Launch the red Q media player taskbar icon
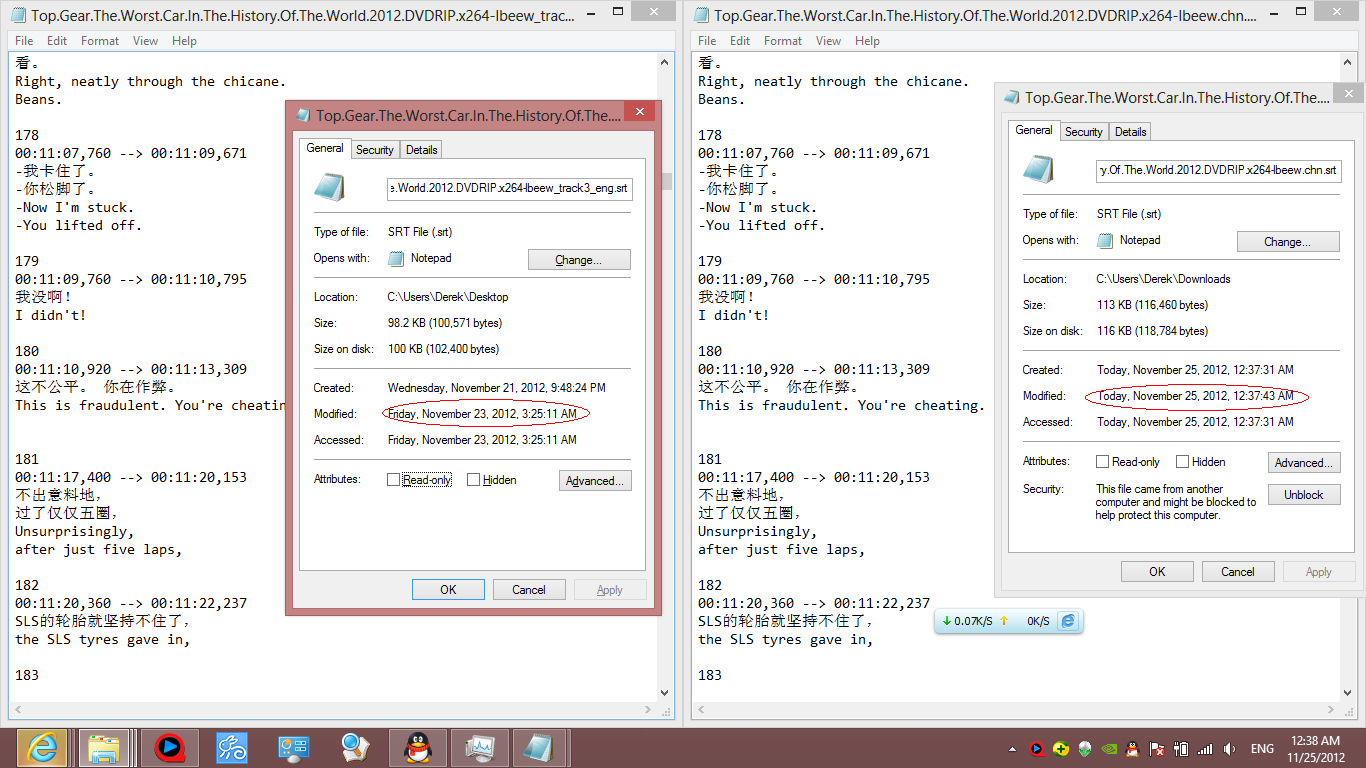Screen dimensions: 1366x768 tap(168, 747)
